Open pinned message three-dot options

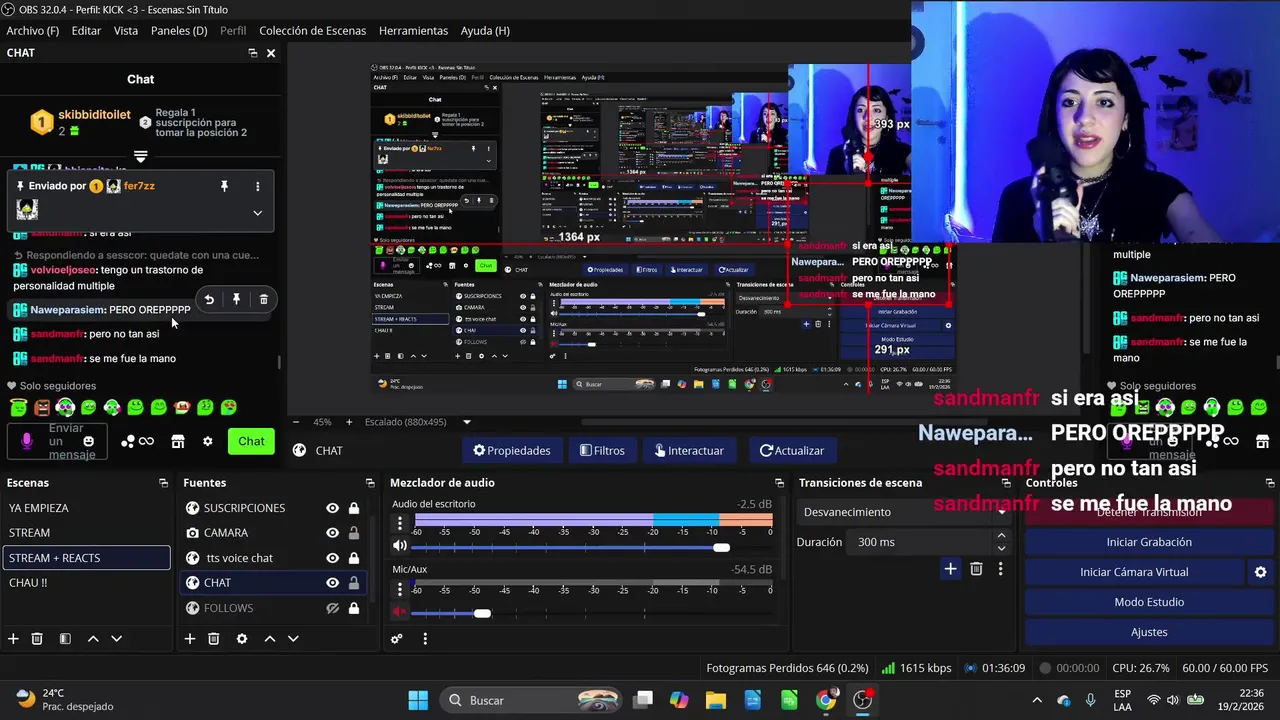(257, 186)
